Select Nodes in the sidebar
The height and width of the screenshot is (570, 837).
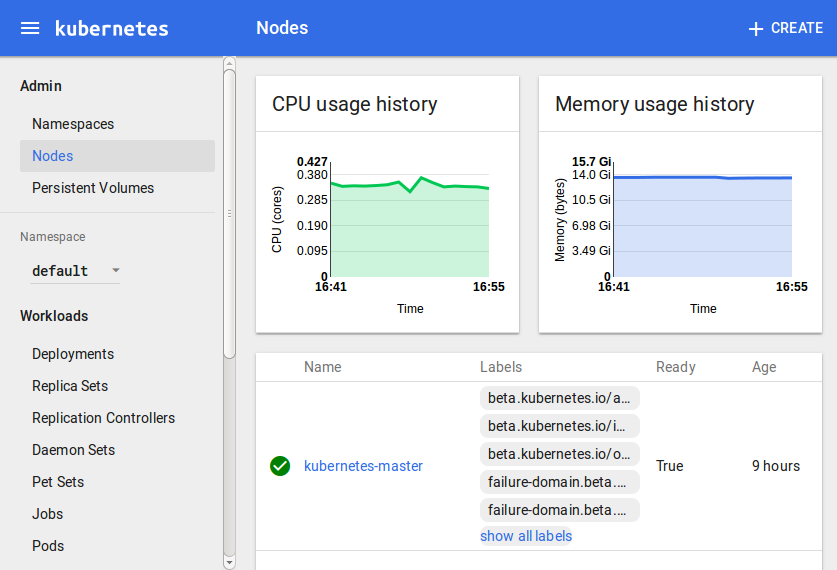pos(52,156)
